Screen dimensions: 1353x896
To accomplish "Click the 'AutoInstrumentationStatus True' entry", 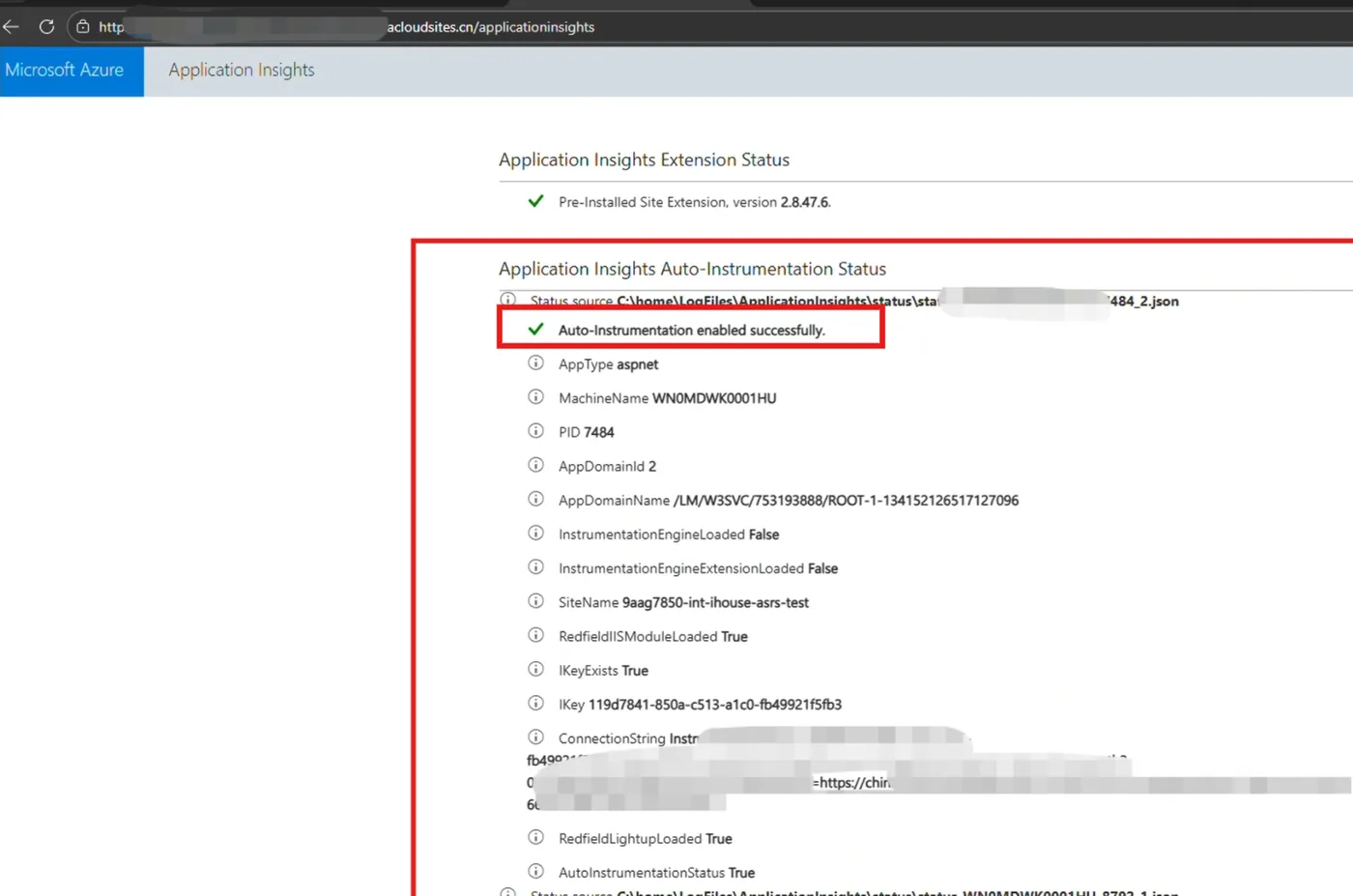I will (x=657, y=873).
